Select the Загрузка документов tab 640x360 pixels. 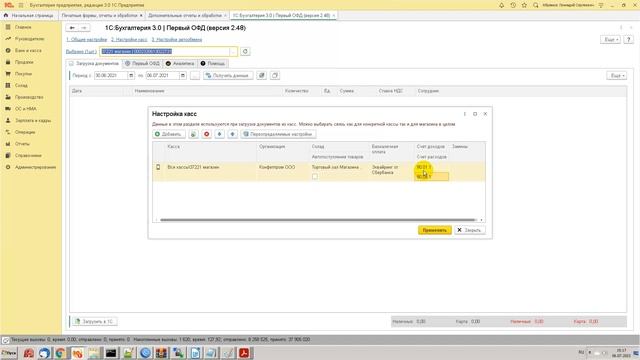click(x=94, y=64)
